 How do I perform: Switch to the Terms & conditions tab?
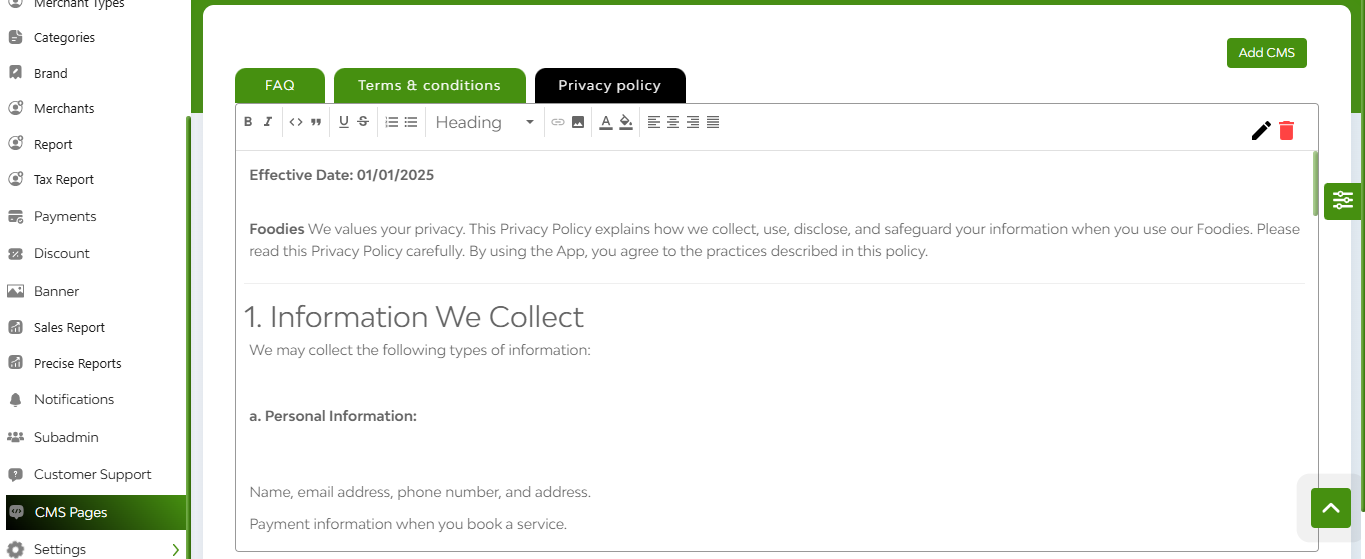click(430, 85)
